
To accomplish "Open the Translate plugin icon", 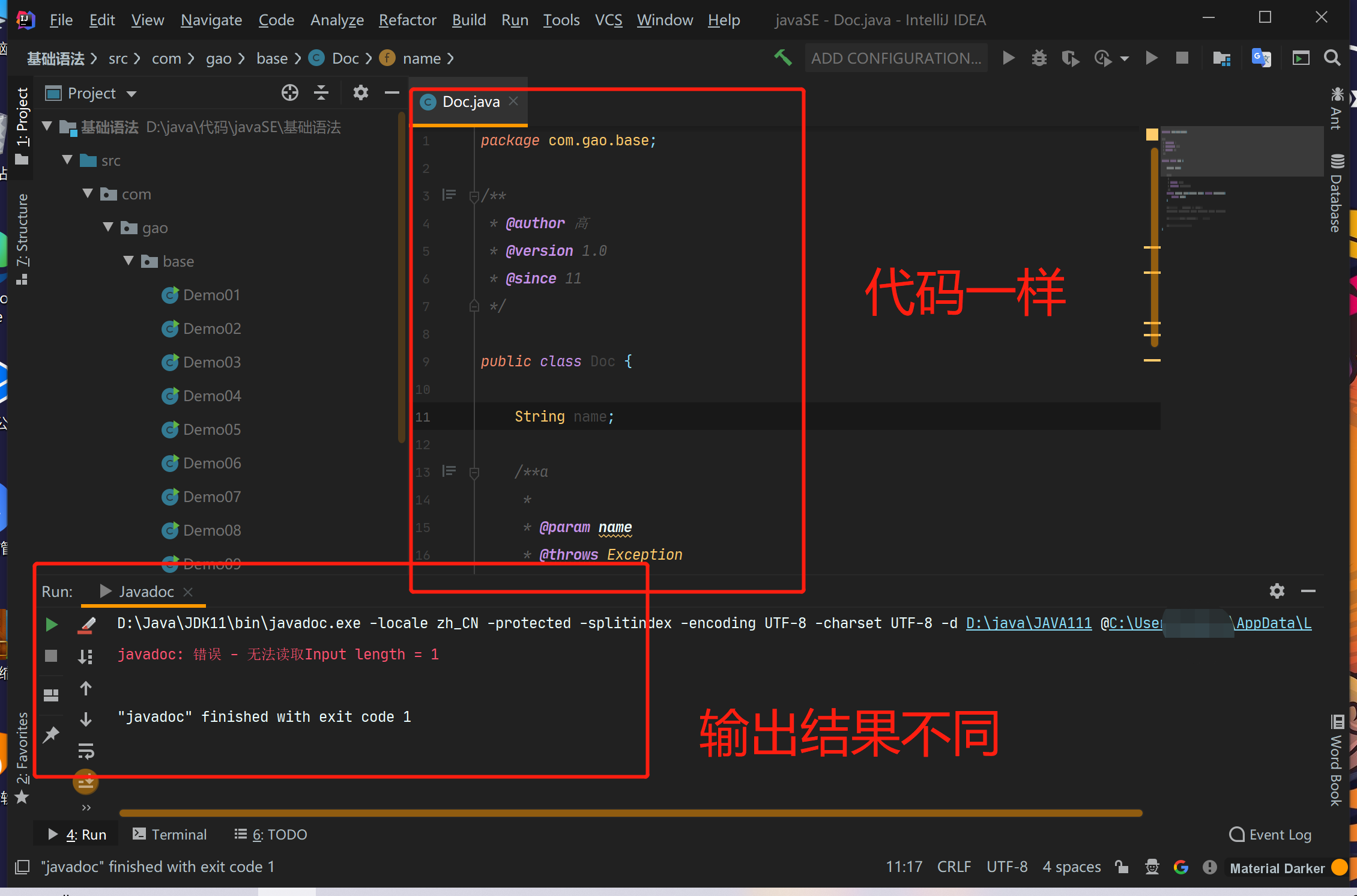I will [1260, 58].
